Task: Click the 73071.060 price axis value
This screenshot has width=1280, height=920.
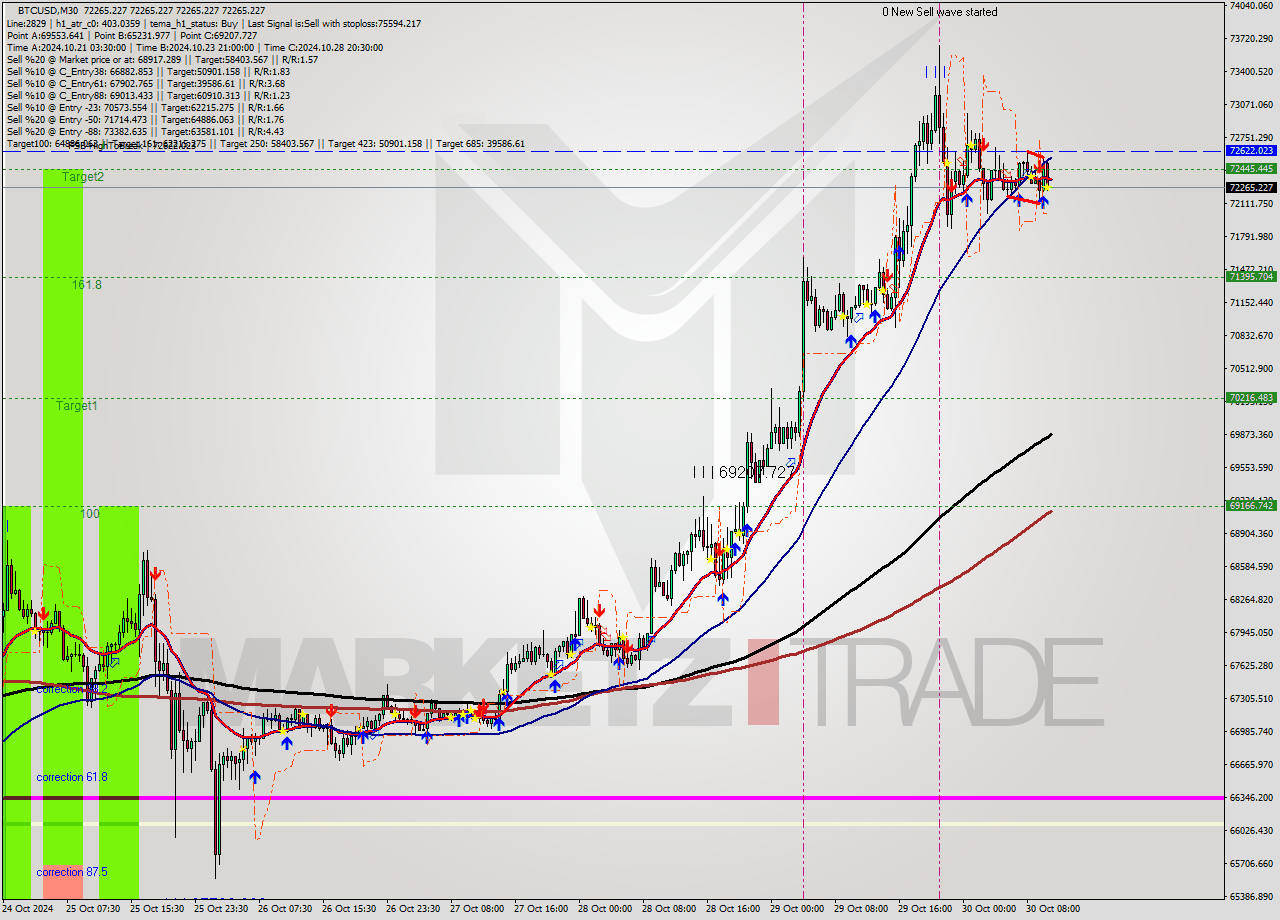Action: point(1251,105)
